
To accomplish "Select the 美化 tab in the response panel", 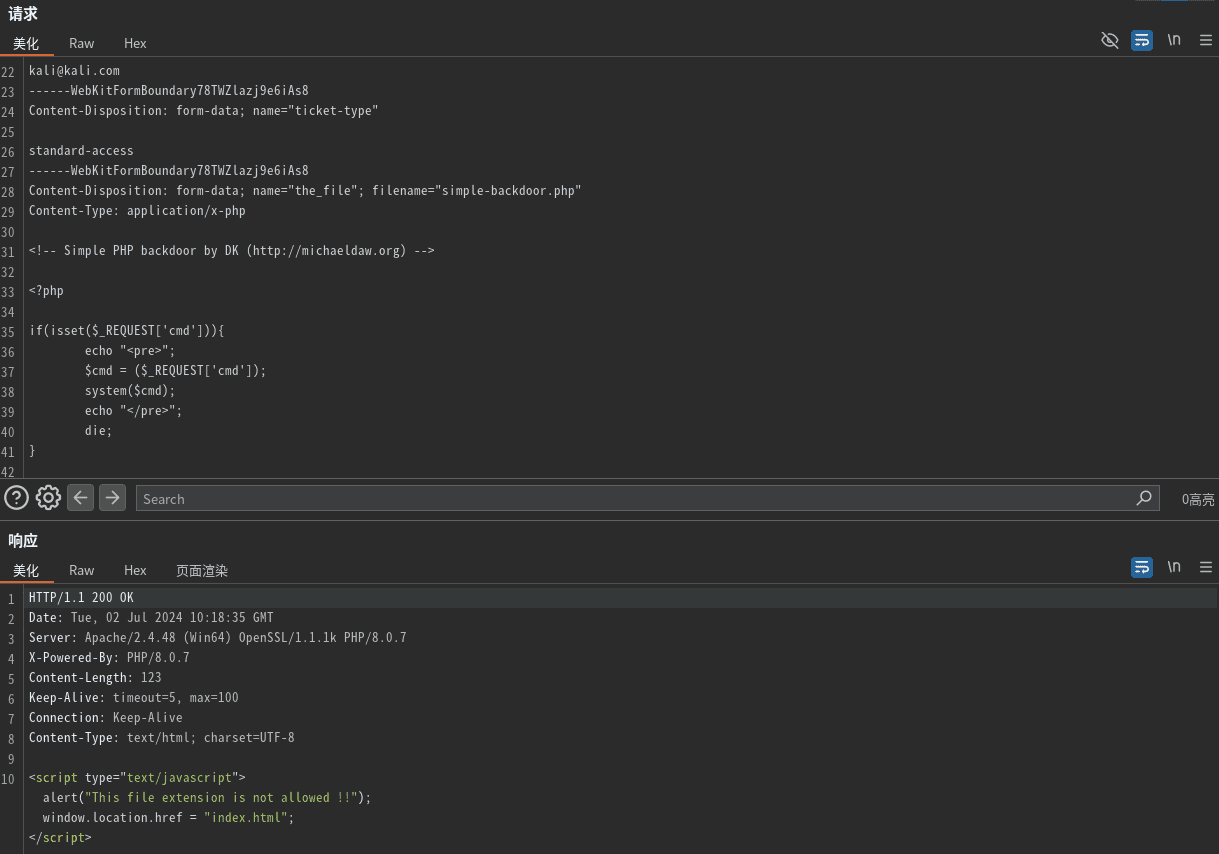I will pos(26,570).
